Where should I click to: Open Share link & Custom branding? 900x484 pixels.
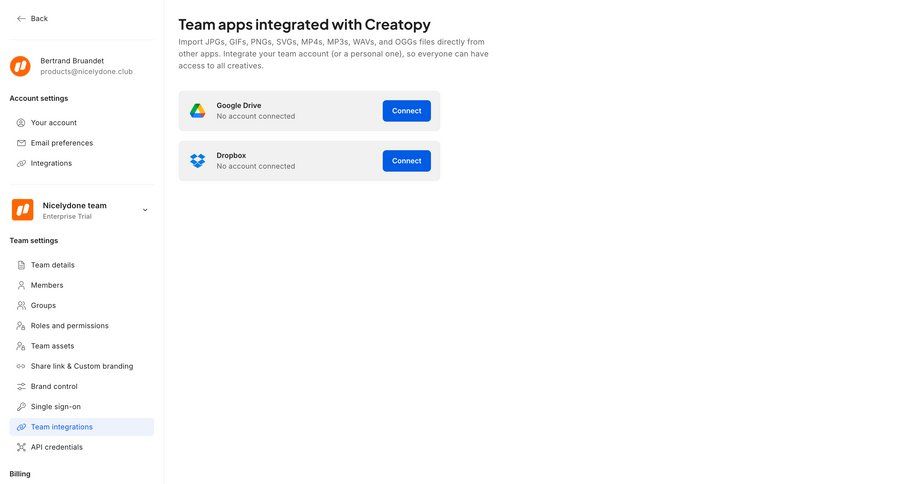tap(81, 366)
